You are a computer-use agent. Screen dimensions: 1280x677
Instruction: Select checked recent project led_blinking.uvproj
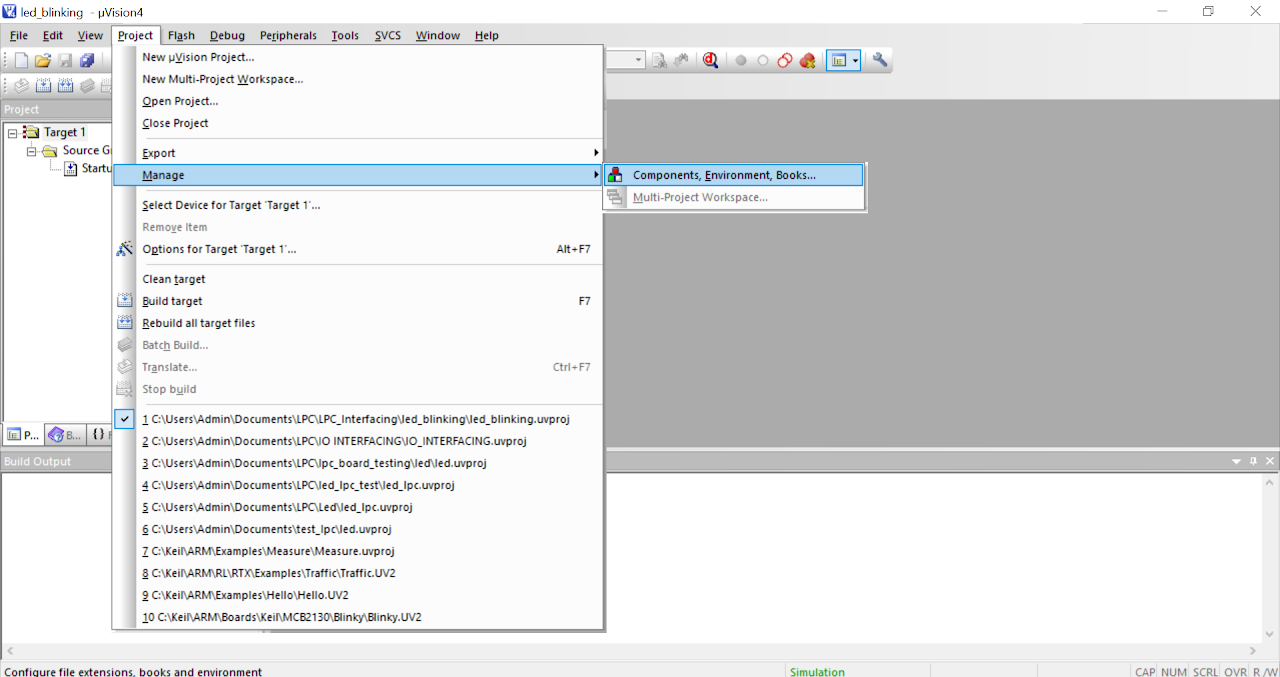[x=358, y=419]
